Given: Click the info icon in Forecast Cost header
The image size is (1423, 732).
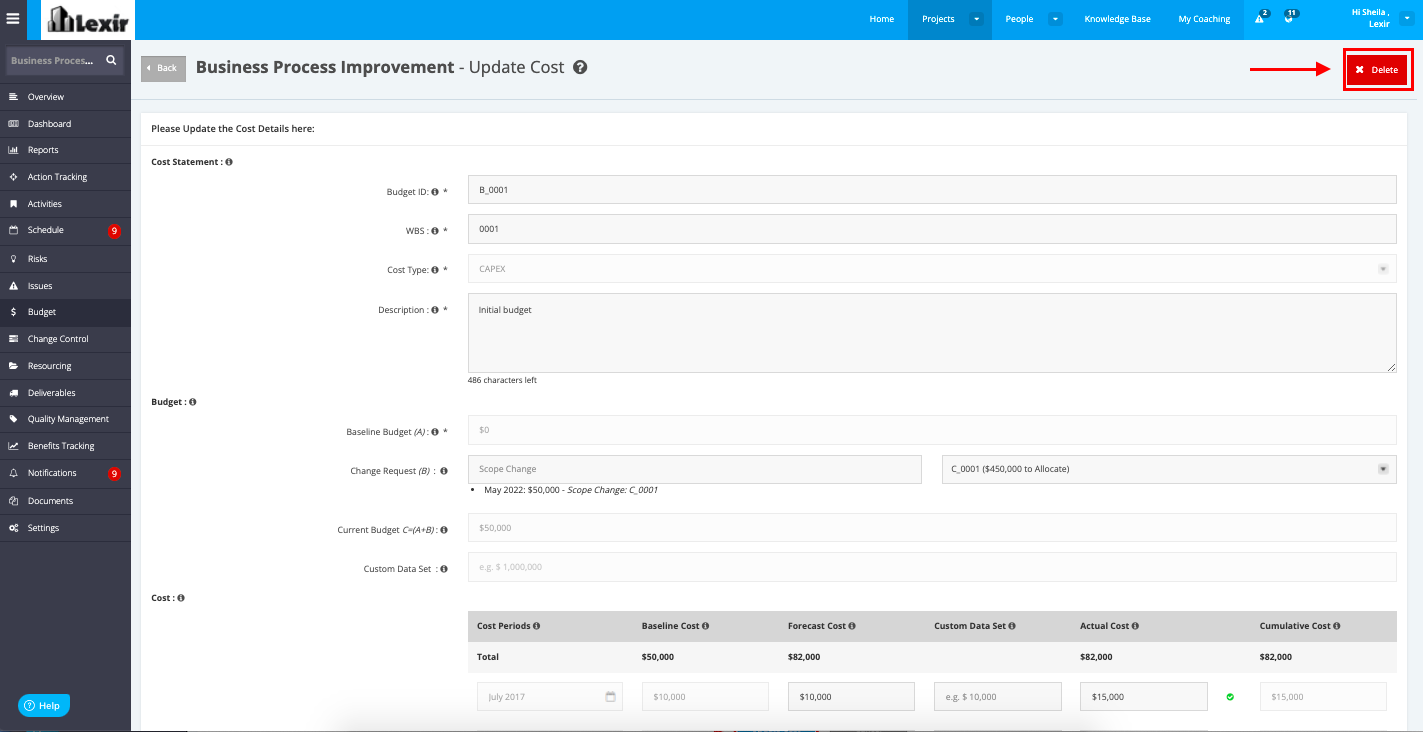Looking at the screenshot, I should [x=852, y=626].
